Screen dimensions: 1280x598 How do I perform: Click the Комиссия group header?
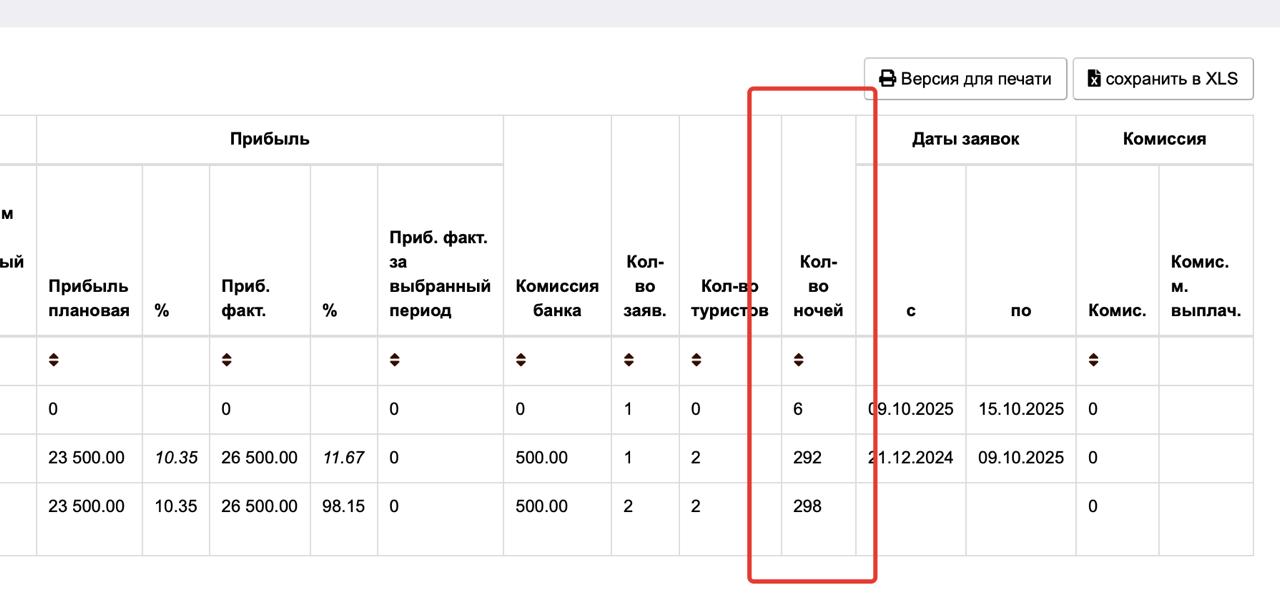click(x=1164, y=139)
